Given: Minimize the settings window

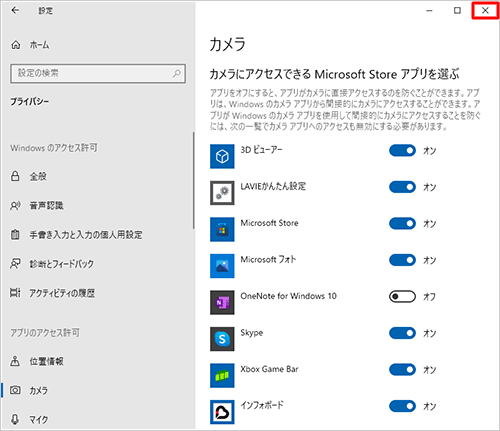Looking at the screenshot, I should 429,10.
